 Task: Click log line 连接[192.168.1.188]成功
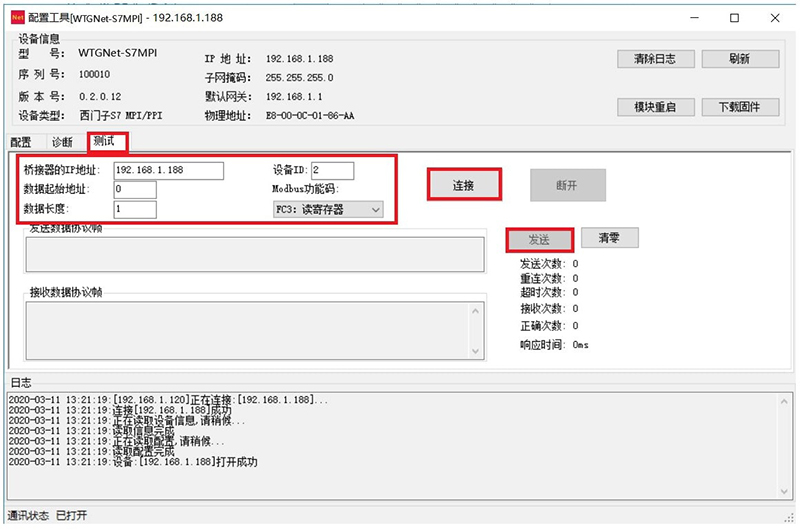pyautogui.click(x=120, y=410)
